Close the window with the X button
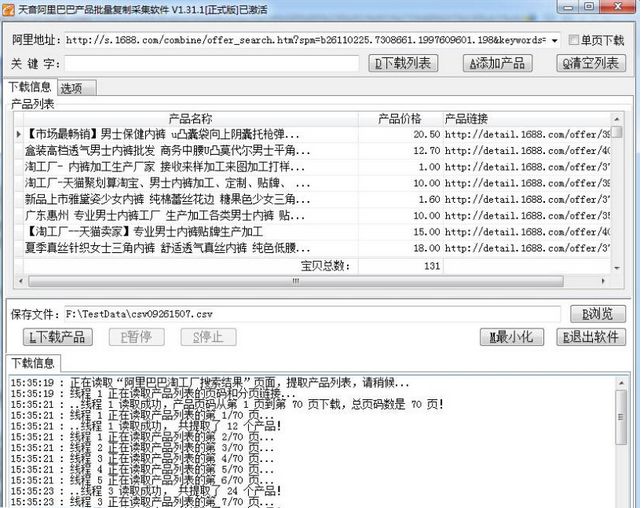 pos(618,7)
